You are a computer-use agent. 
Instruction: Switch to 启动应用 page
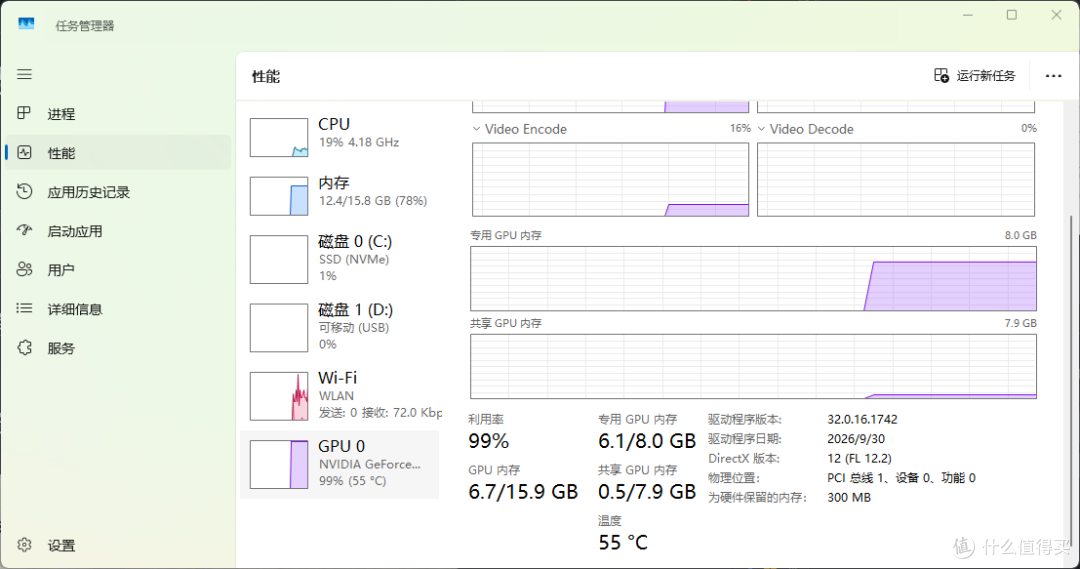pyautogui.click(x=118, y=231)
